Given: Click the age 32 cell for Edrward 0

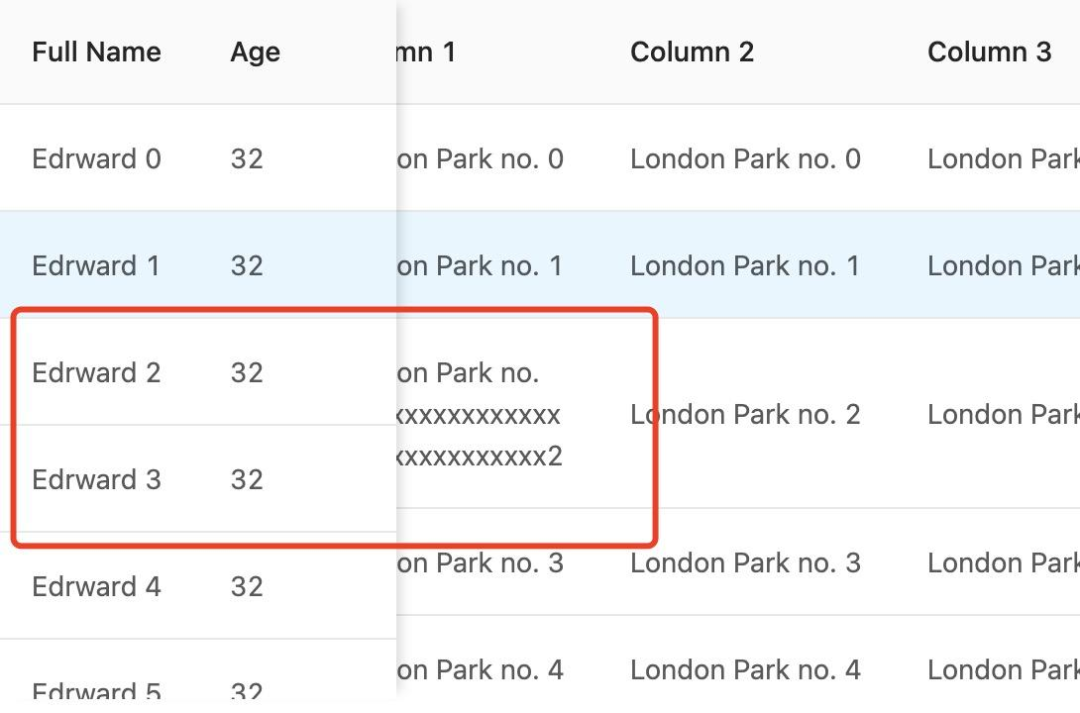Looking at the screenshot, I should [247, 159].
